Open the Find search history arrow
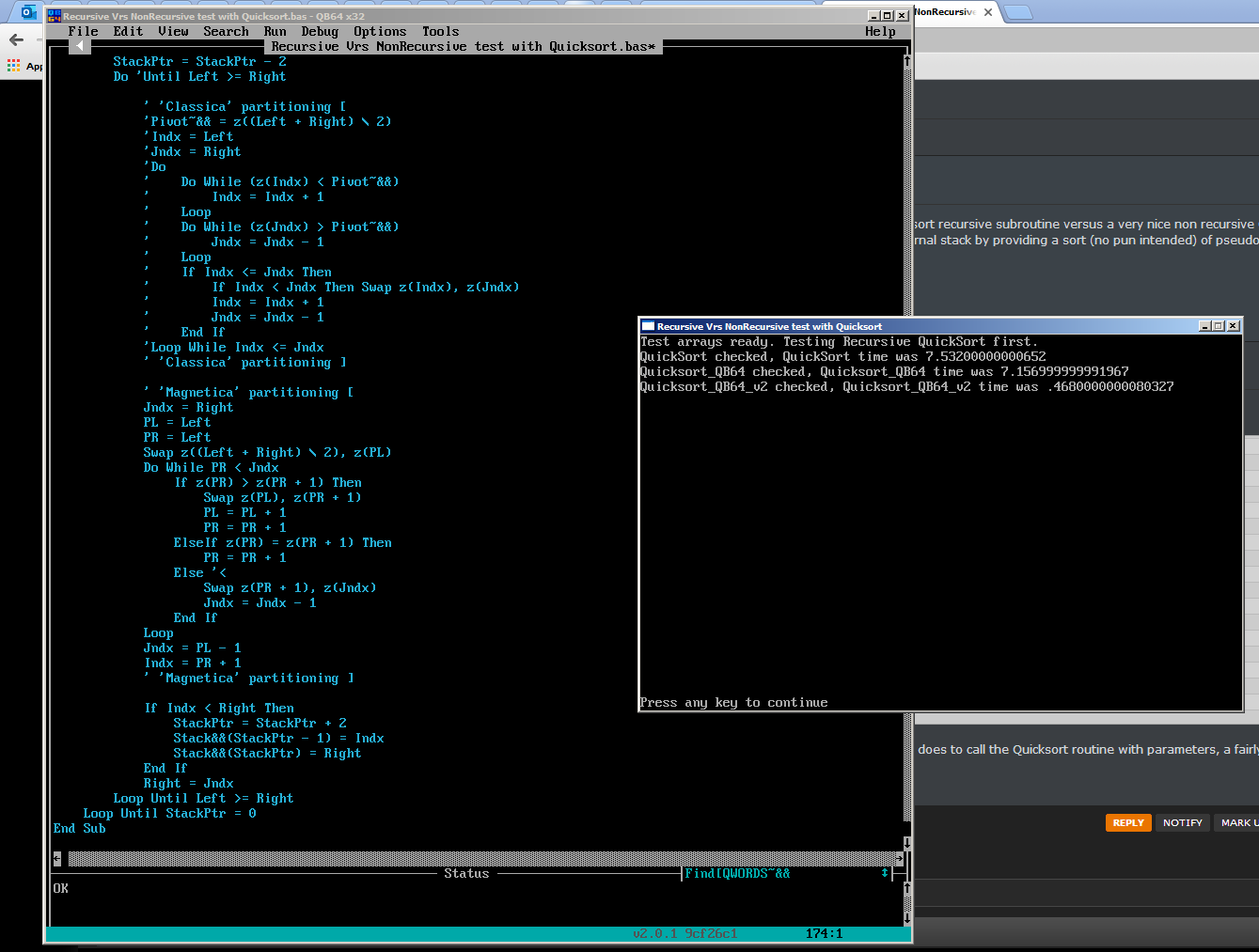Screen dimensions: 1259x952 (884, 873)
